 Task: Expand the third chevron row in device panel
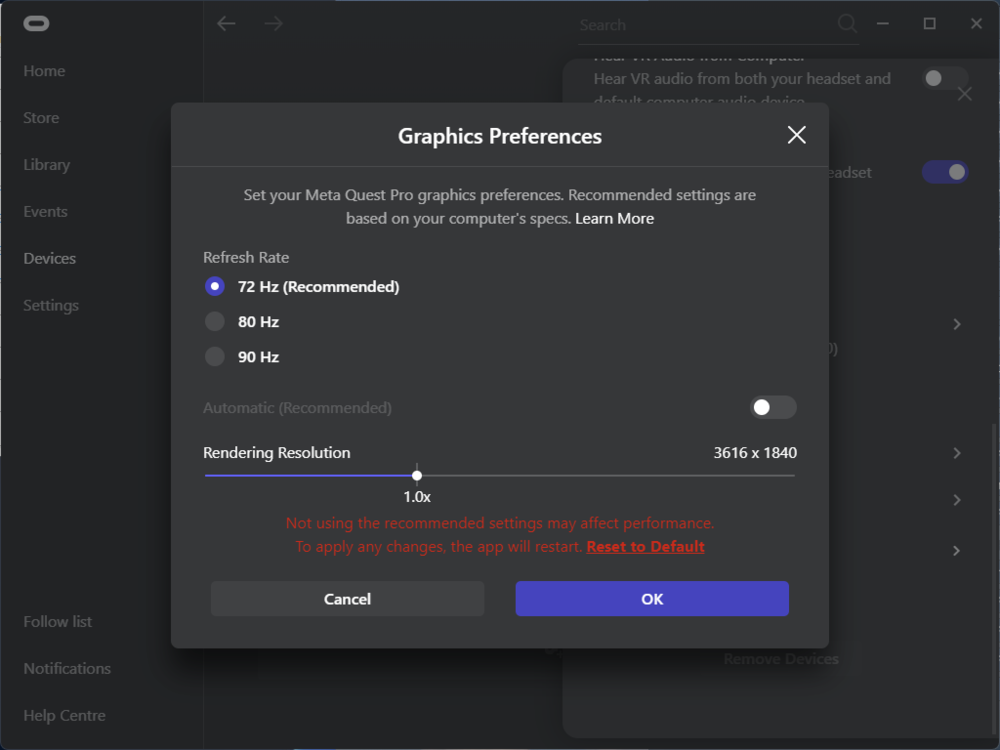pos(957,500)
